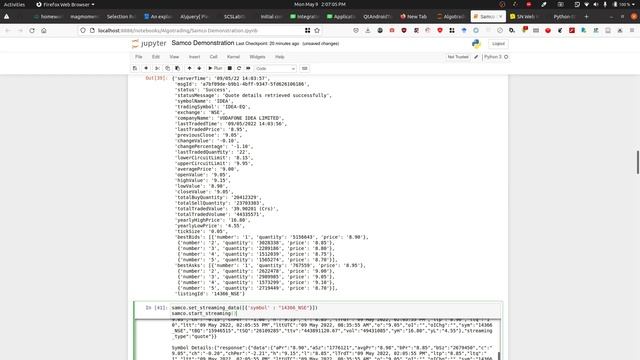Click the Logout button

pyautogui.click(x=498, y=44)
